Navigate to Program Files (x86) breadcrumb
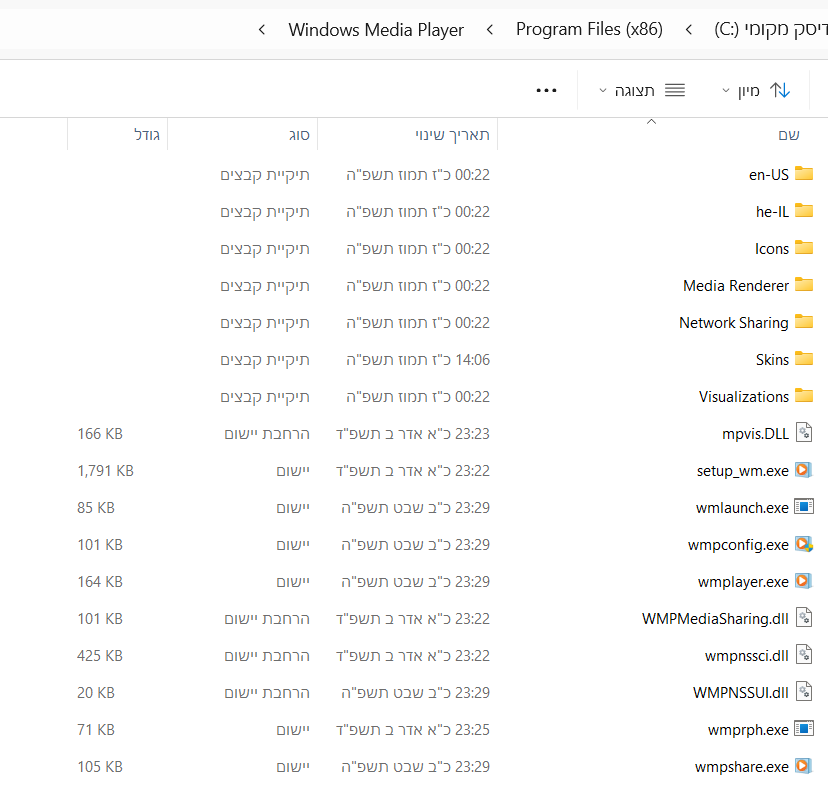The image size is (828, 793). click(589, 30)
